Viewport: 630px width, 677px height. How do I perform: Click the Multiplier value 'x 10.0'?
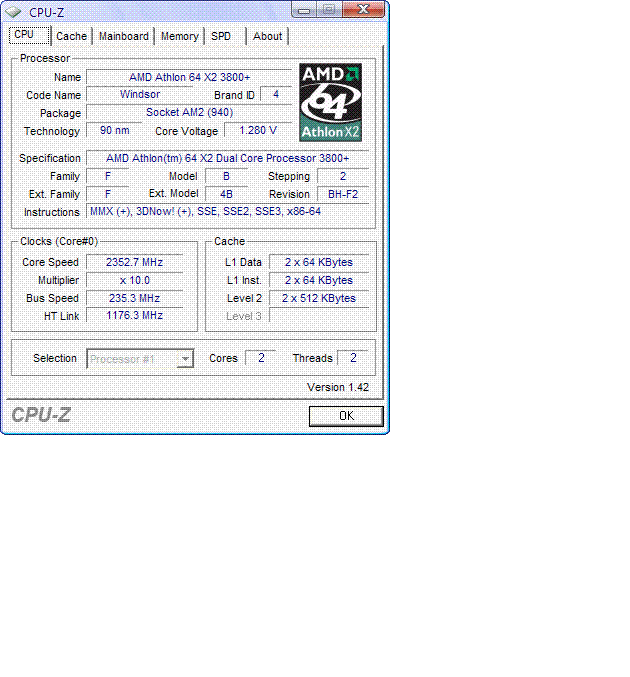[x=134, y=280]
